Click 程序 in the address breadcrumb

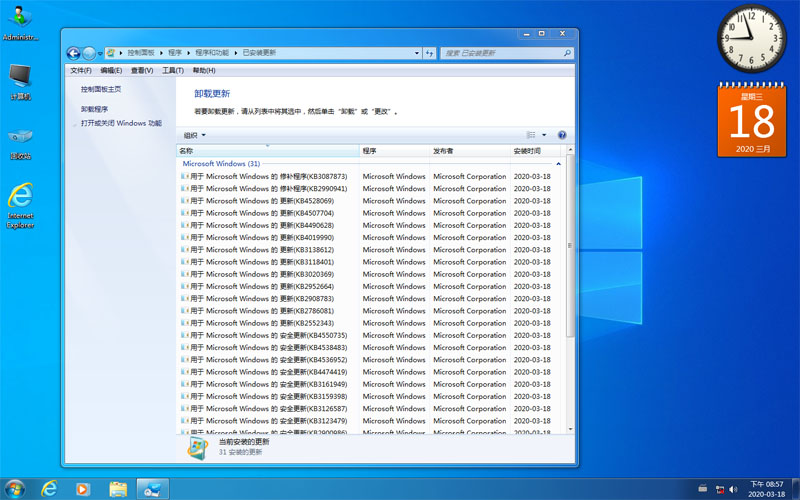click(x=175, y=53)
